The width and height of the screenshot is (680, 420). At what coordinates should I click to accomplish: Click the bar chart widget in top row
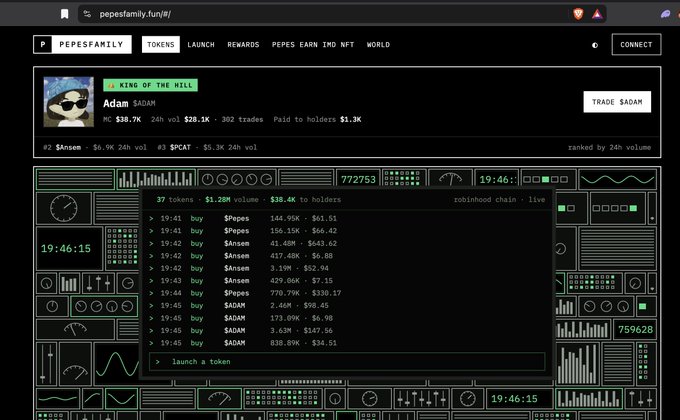click(156, 179)
